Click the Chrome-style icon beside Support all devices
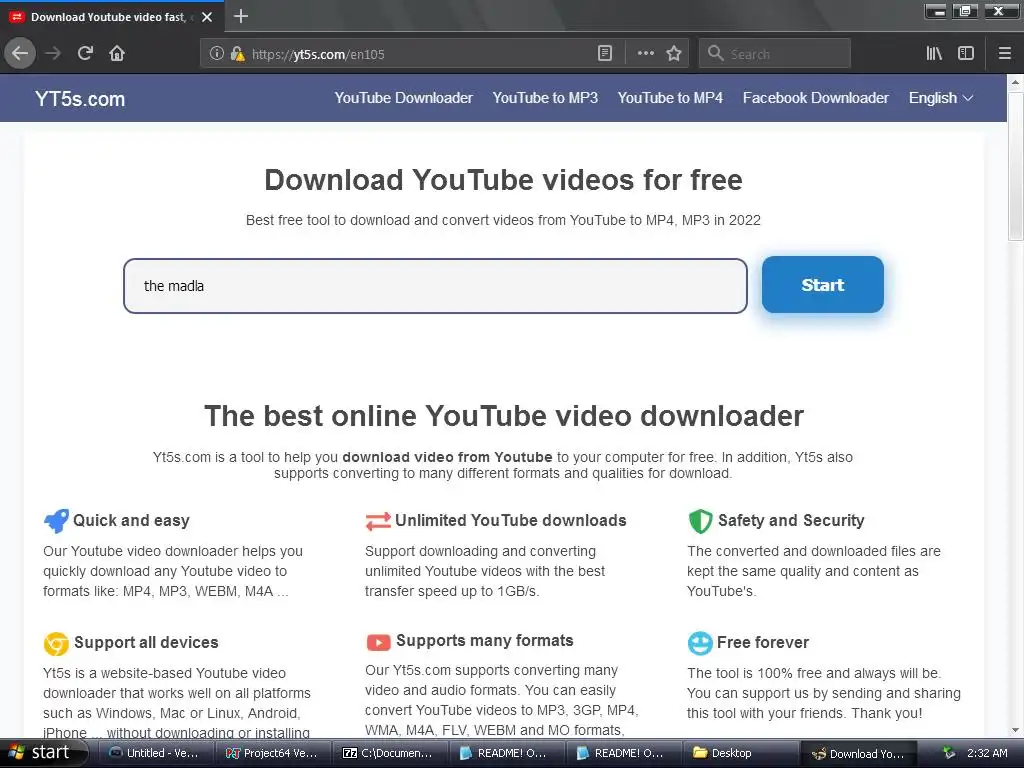The height and width of the screenshot is (768, 1024). (x=56, y=643)
